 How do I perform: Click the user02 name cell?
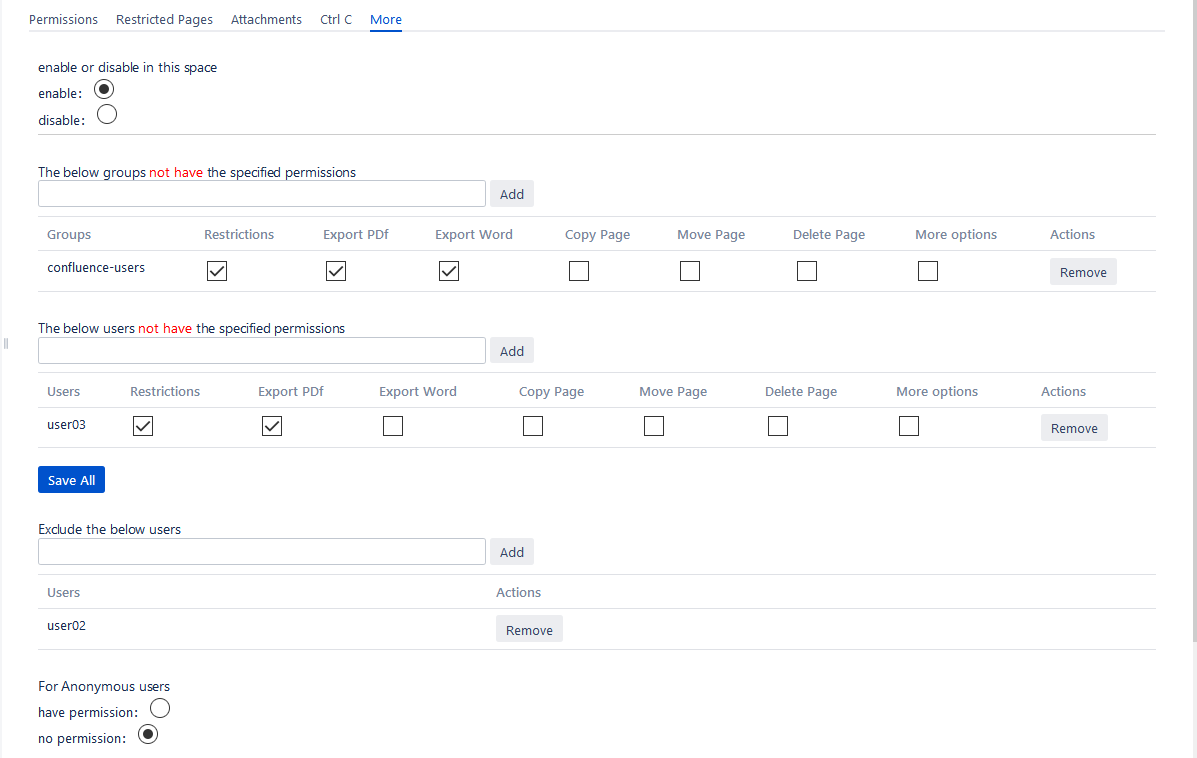coord(66,625)
